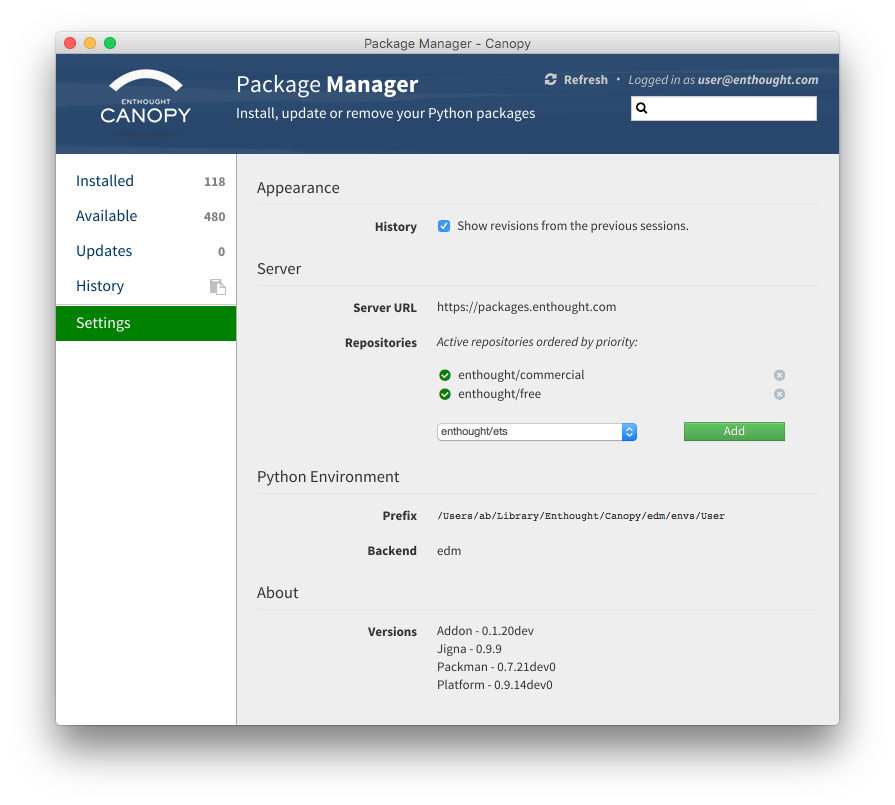
Task: Click inside the search input field
Action: coord(730,107)
